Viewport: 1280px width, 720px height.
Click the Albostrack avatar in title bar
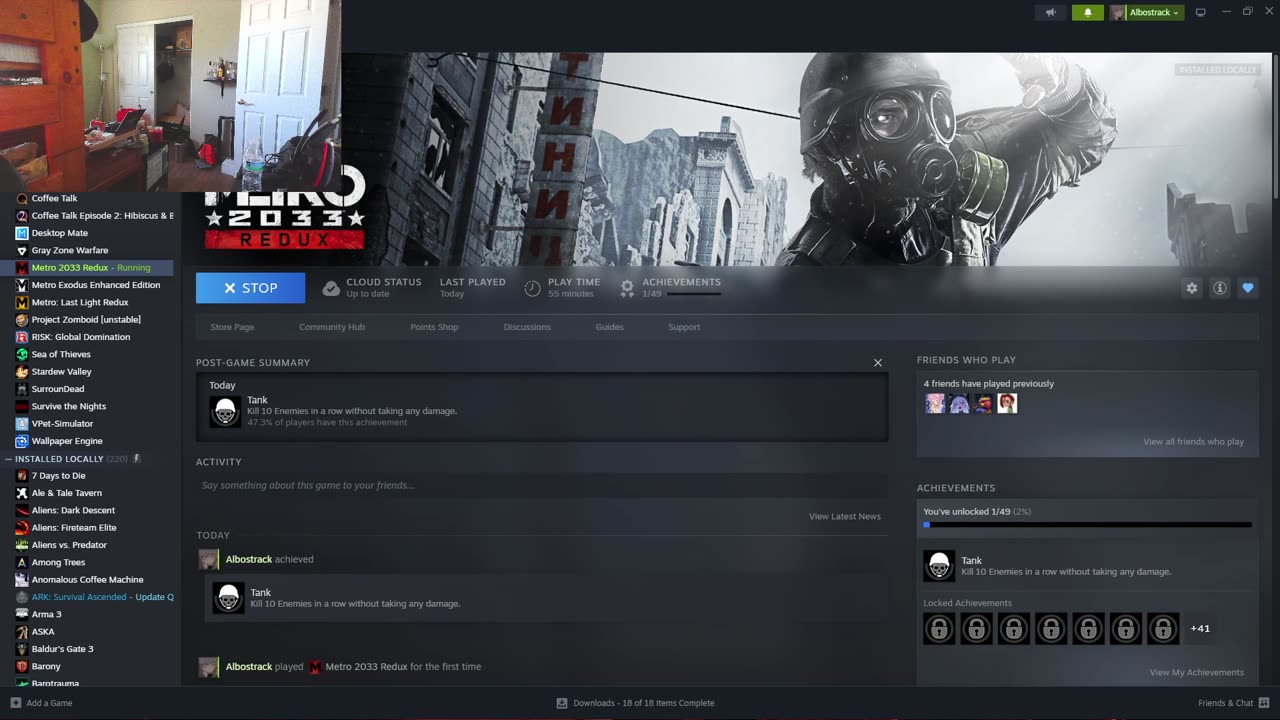(1117, 13)
